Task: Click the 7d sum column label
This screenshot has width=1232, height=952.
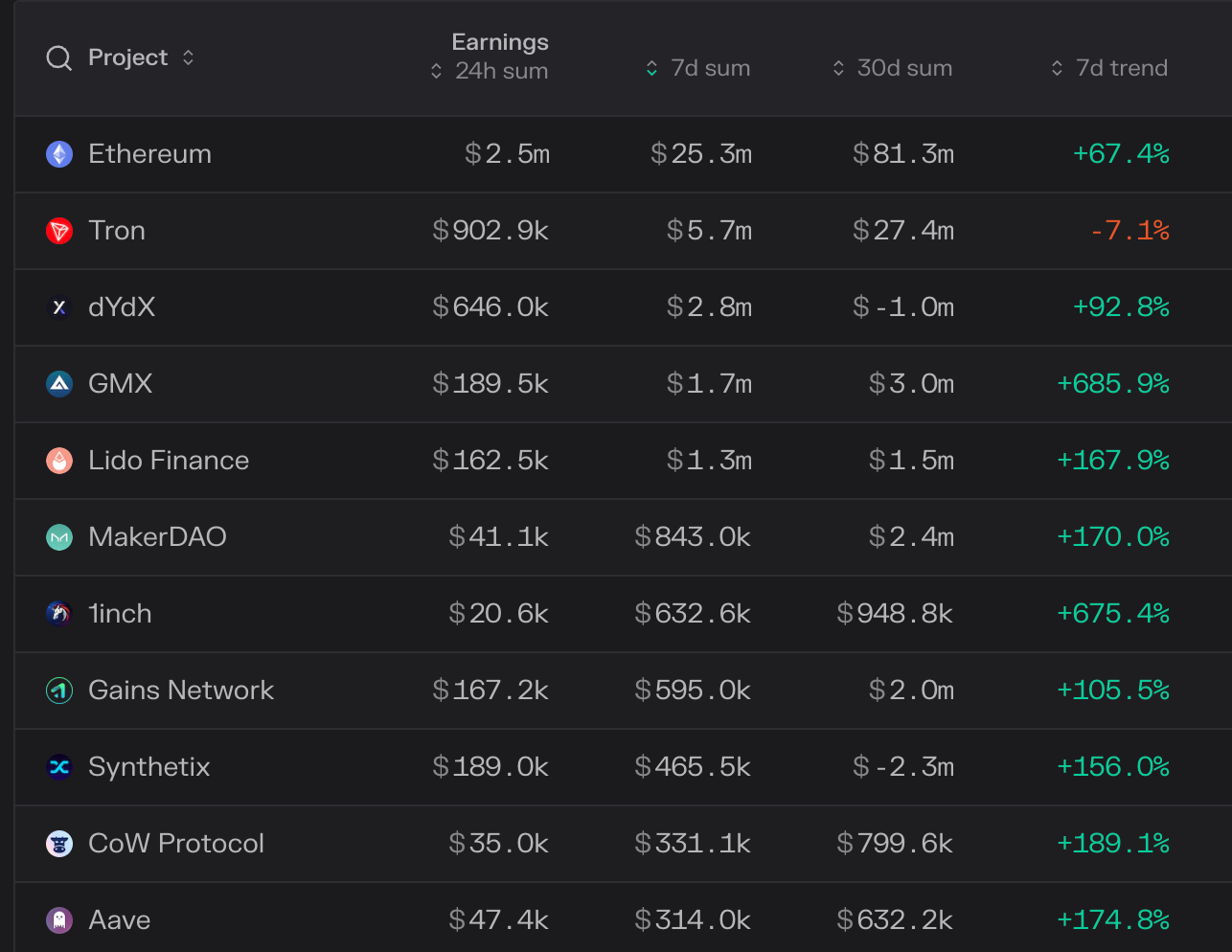Action: pos(710,68)
